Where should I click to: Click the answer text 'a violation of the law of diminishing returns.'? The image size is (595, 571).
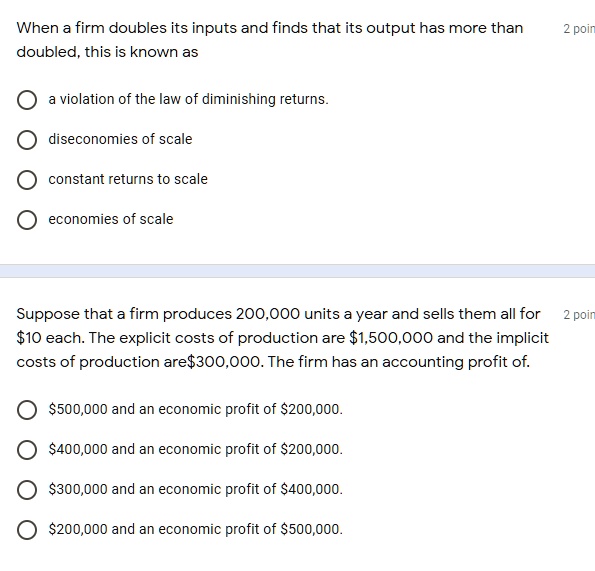pos(188,99)
